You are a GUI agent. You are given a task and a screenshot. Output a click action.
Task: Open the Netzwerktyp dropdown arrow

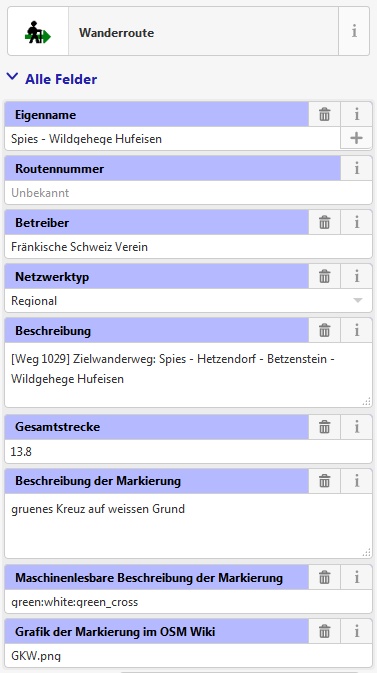point(358,301)
